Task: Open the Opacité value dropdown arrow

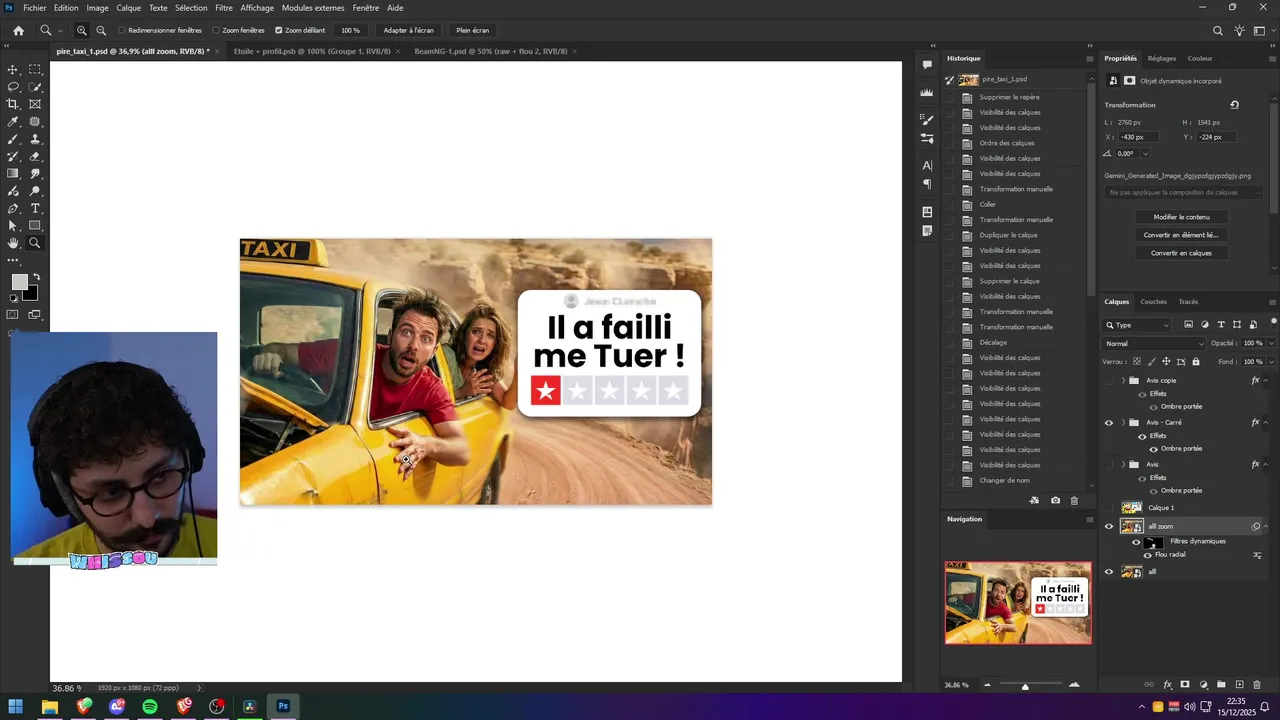Action: (x=1272, y=343)
